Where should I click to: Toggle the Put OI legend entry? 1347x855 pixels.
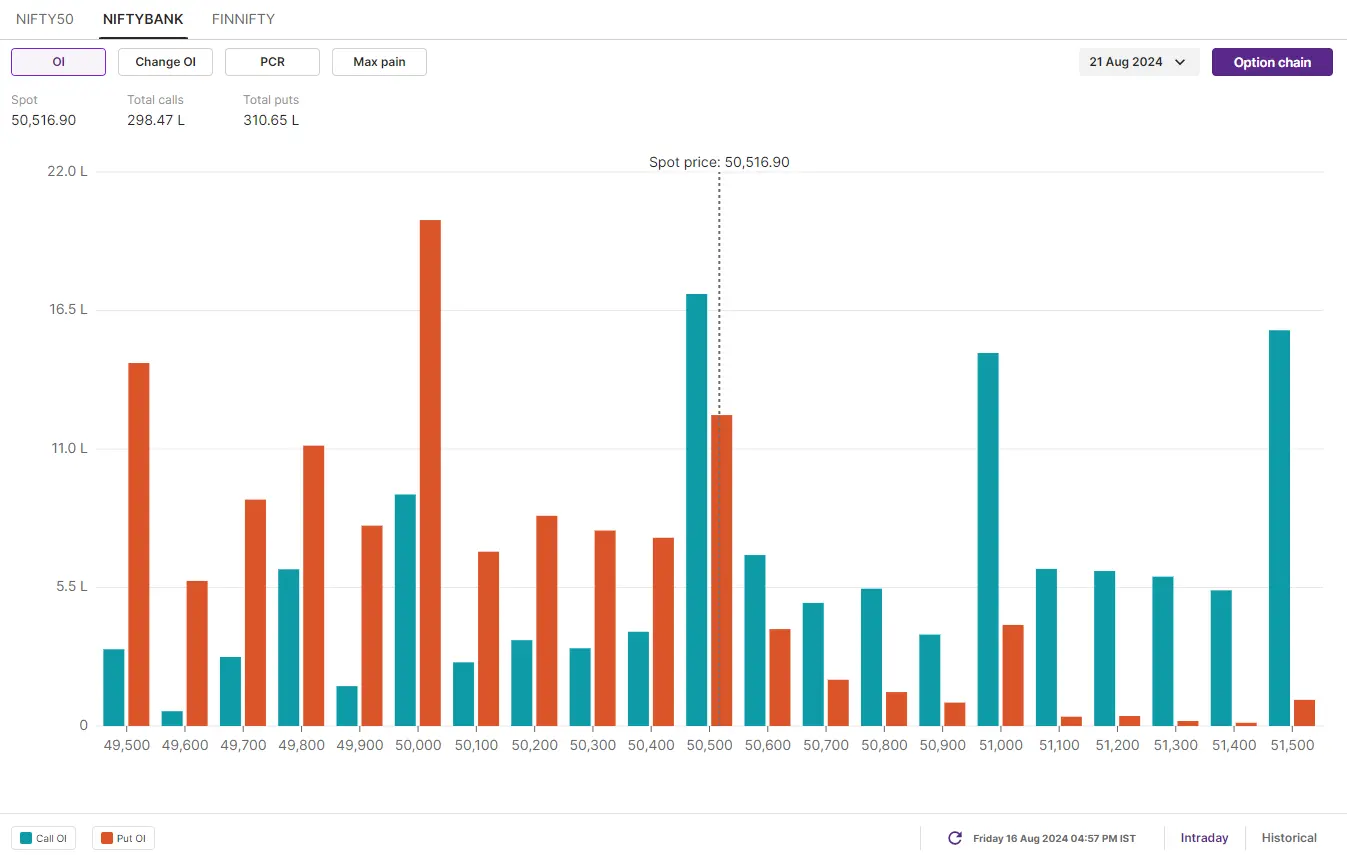pyautogui.click(x=123, y=838)
